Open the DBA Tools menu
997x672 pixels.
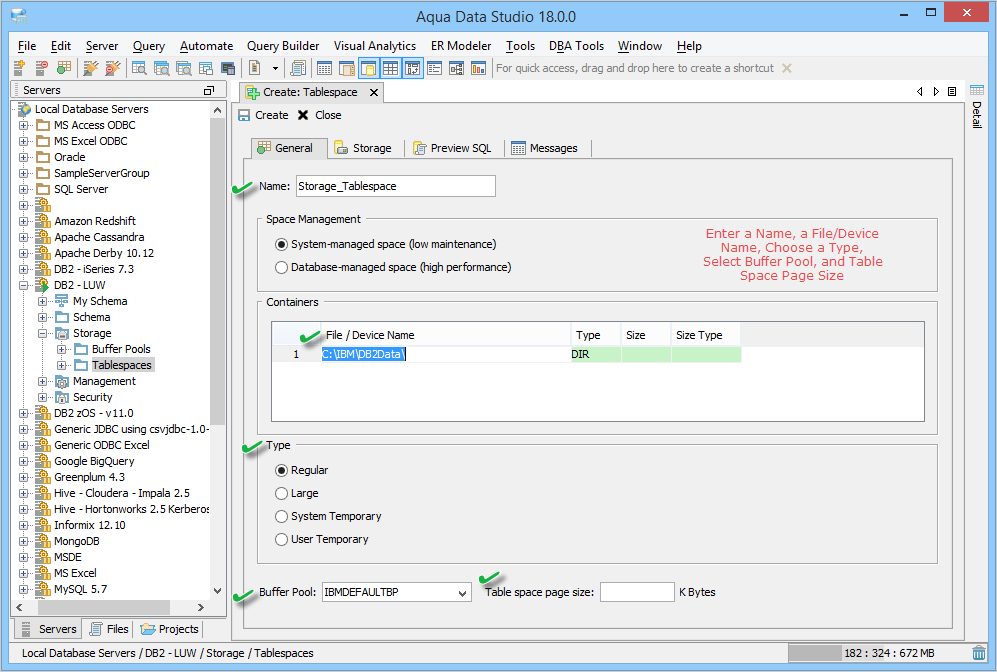pos(576,46)
